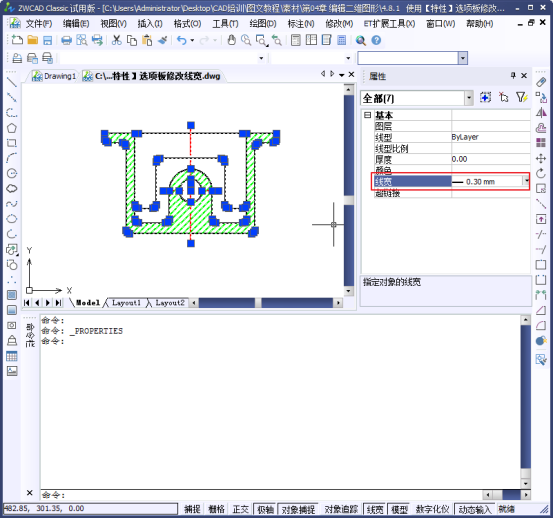This screenshot has height=519, width=554.
Task: Select the Erase tool icon
Action: (541, 82)
